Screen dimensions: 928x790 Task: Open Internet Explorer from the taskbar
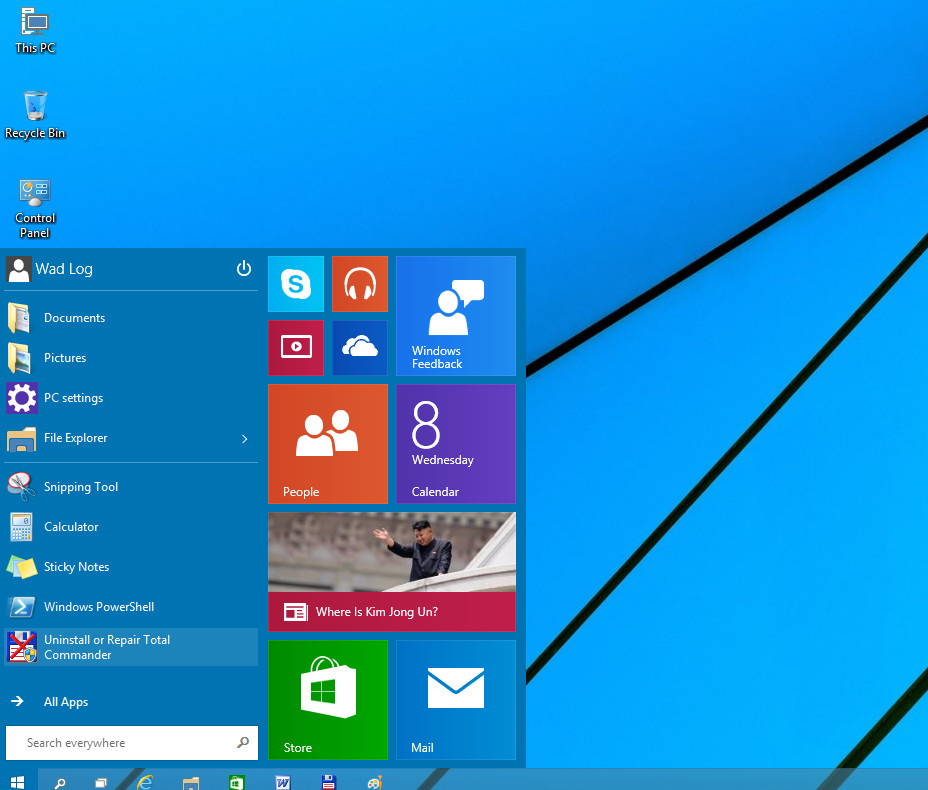point(146,782)
